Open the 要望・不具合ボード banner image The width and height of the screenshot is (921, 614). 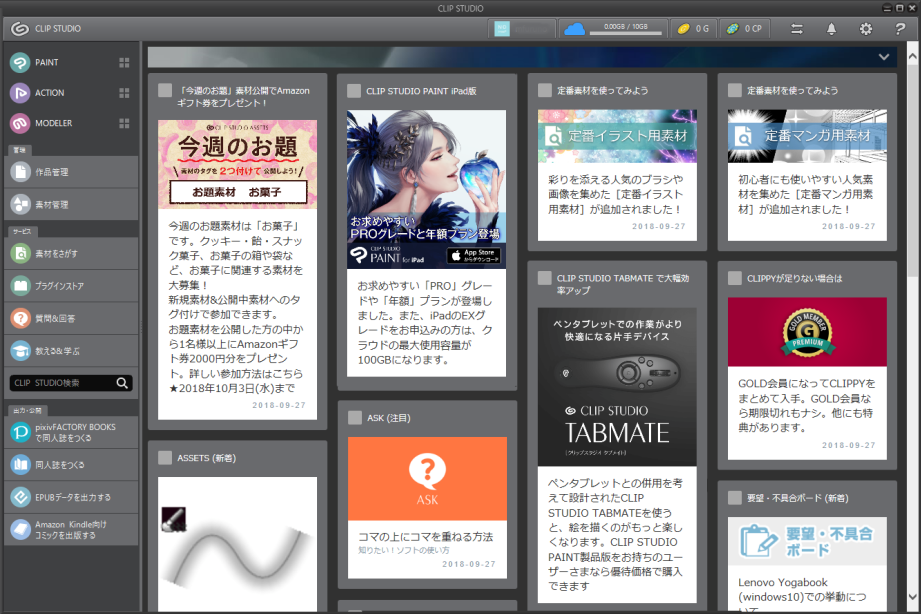(807, 541)
